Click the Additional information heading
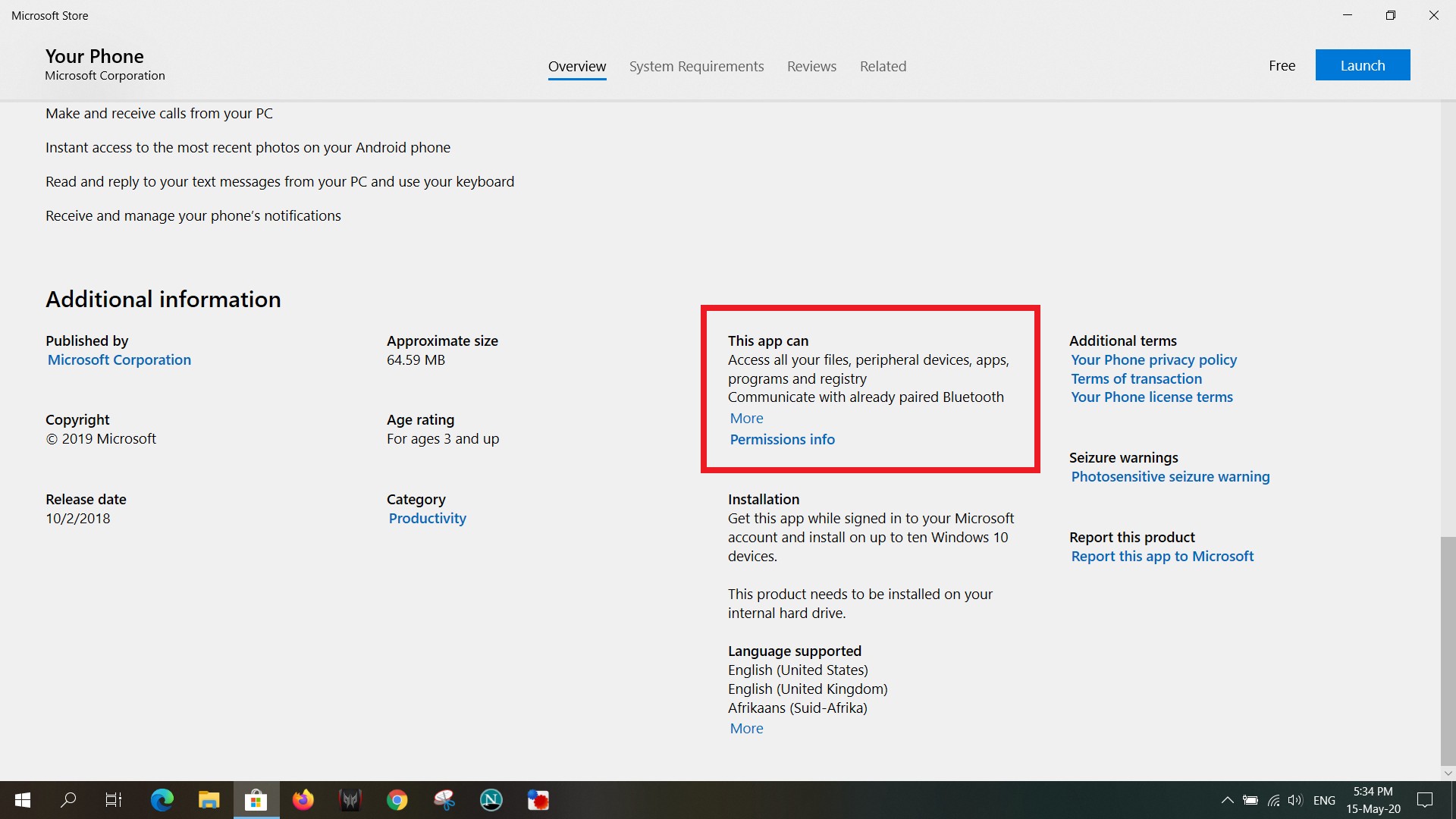Viewport: 1456px width, 819px height. [163, 300]
